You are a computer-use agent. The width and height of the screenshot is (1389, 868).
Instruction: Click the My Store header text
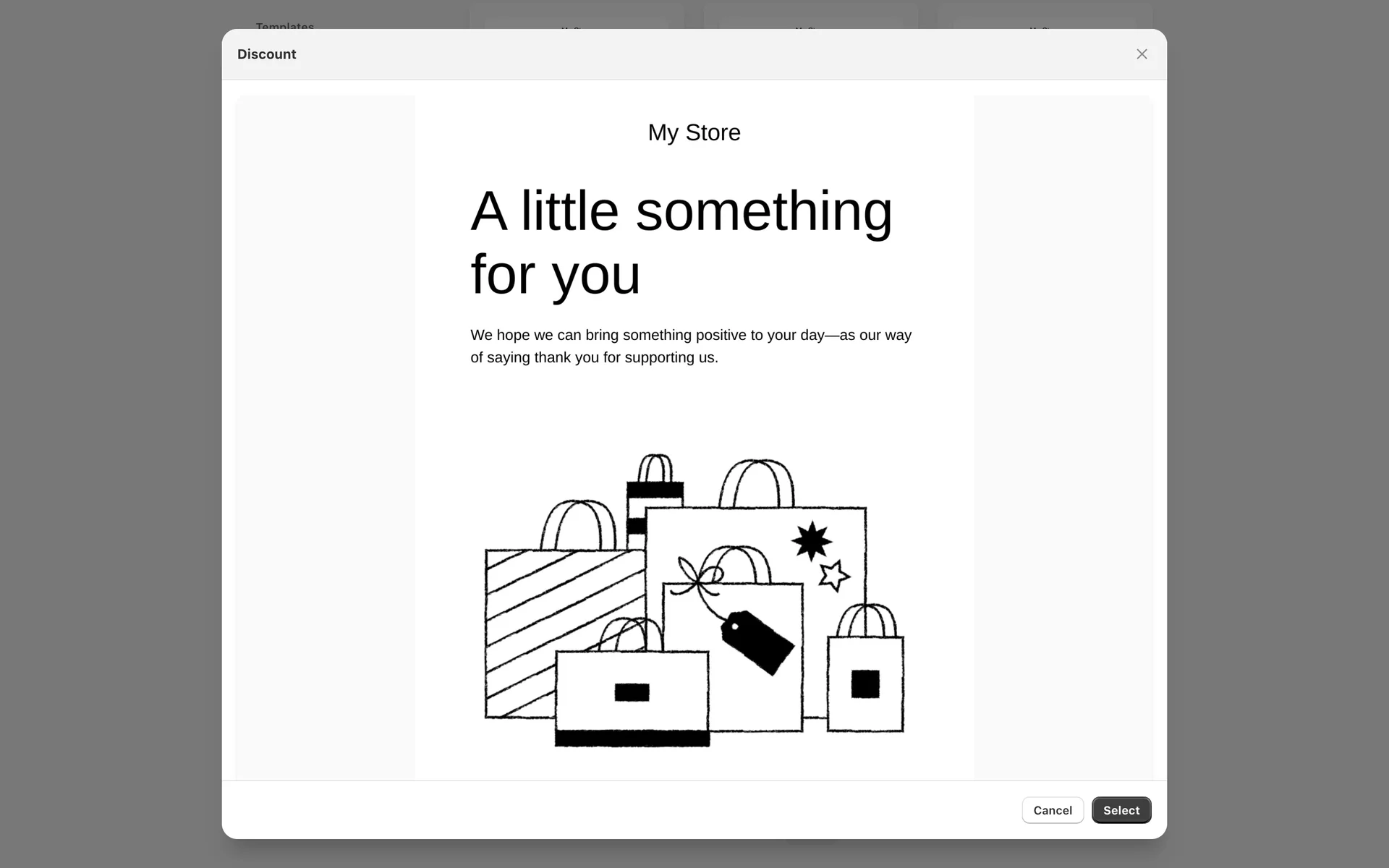coord(694,132)
